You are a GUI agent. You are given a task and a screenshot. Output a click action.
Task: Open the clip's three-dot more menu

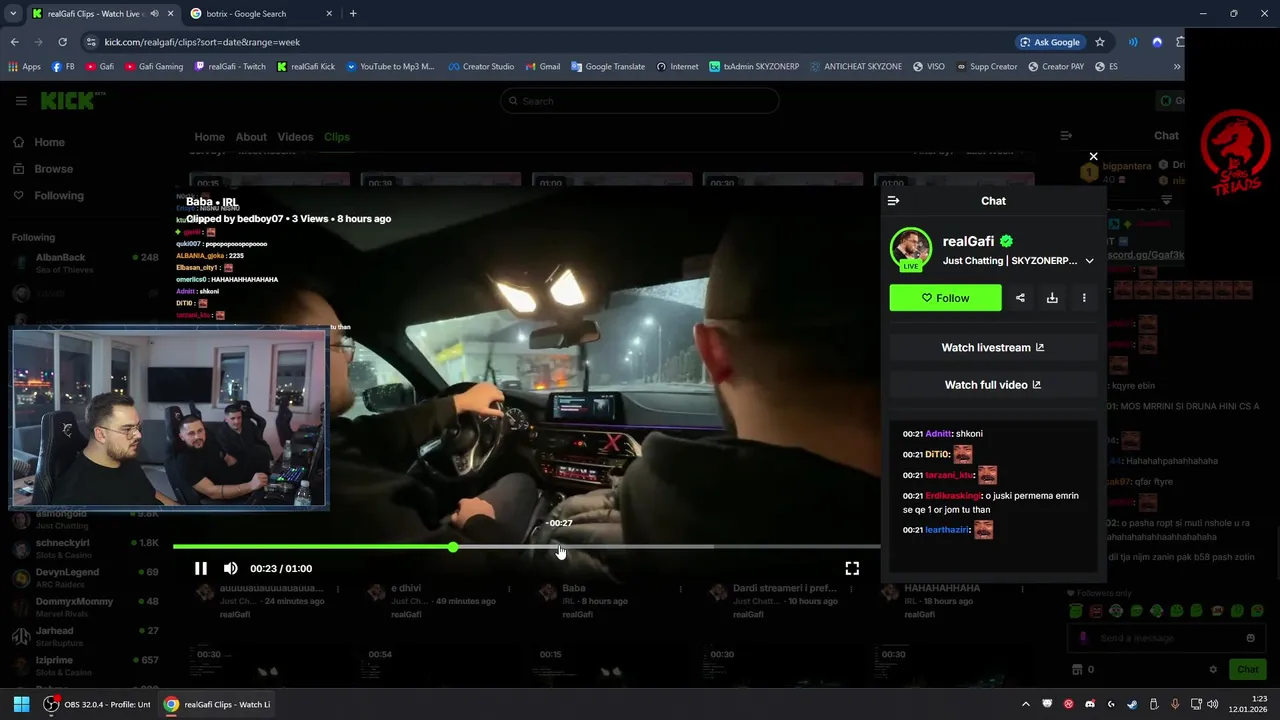click(x=1084, y=298)
